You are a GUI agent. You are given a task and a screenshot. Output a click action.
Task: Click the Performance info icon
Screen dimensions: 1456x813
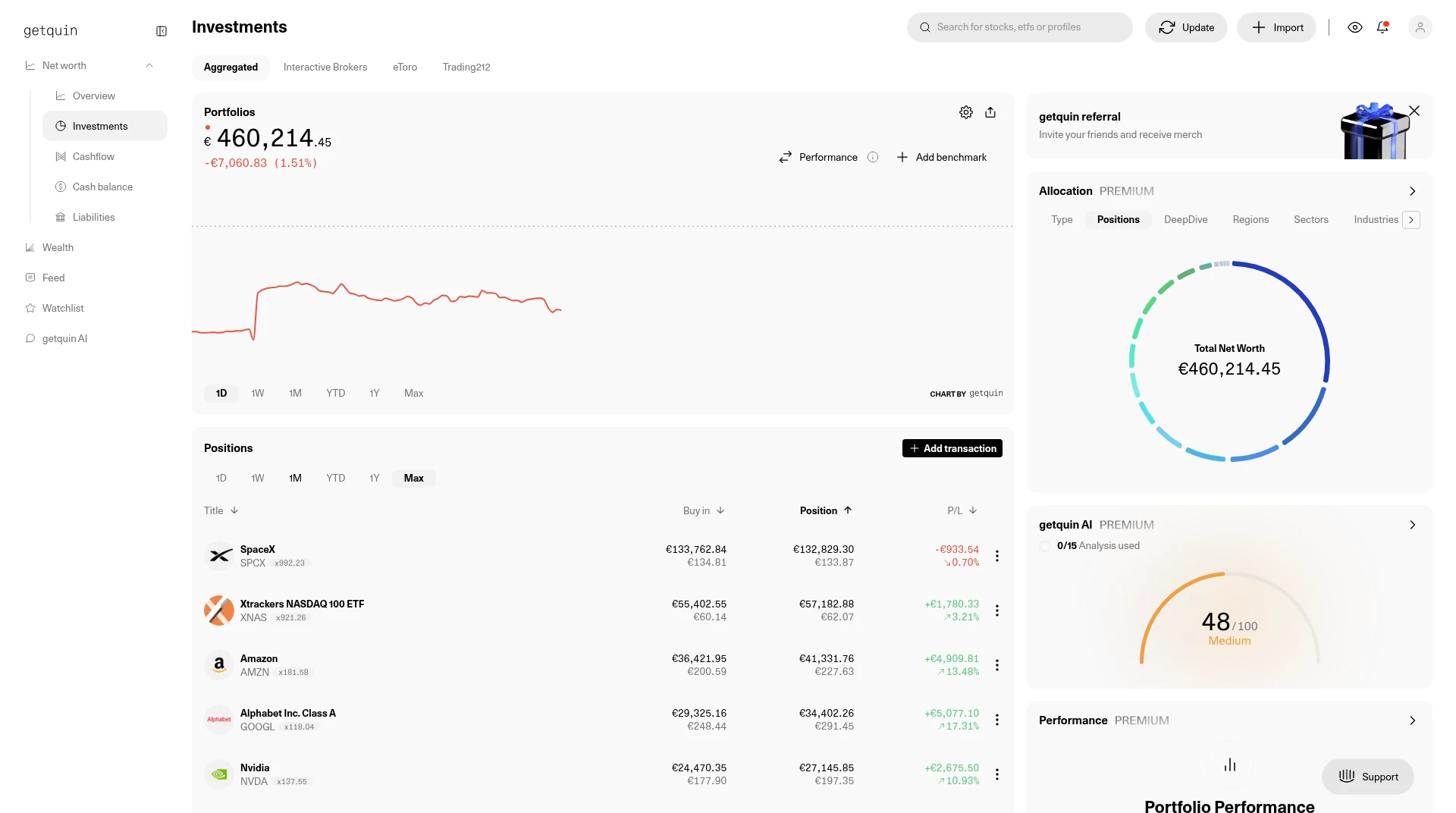click(x=873, y=157)
